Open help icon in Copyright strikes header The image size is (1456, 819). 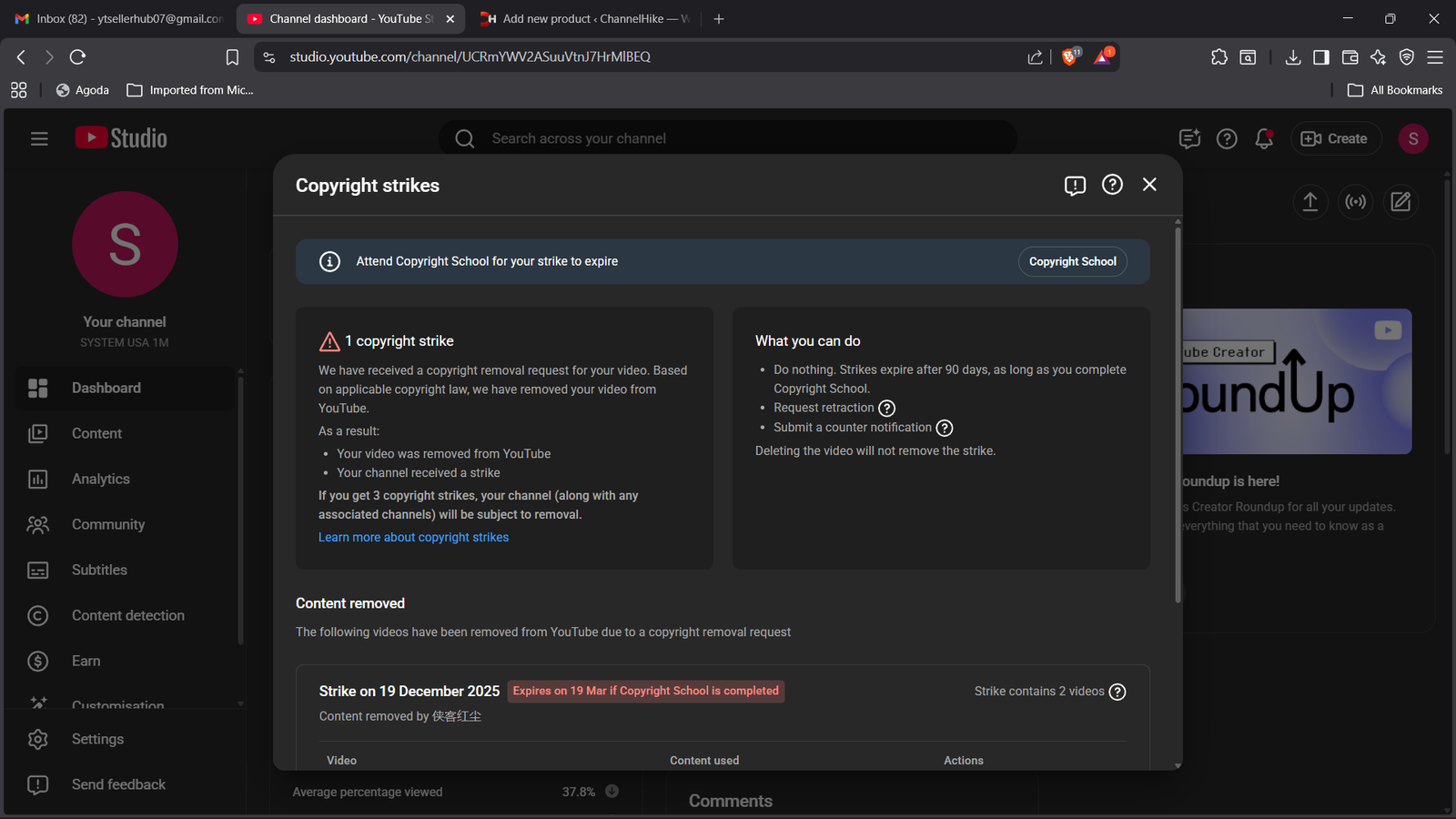tap(1112, 185)
